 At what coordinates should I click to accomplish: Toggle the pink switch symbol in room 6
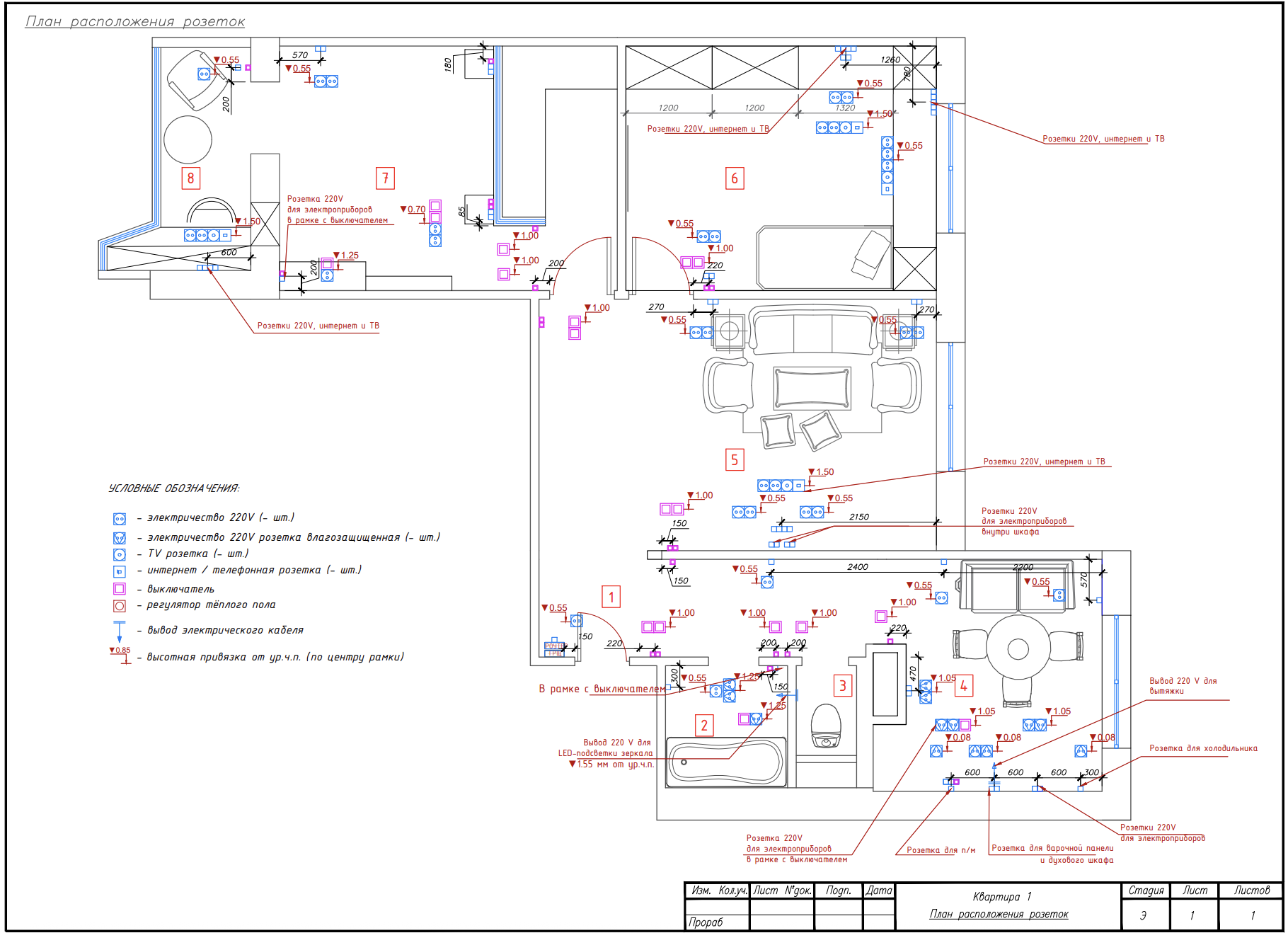point(692,261)
